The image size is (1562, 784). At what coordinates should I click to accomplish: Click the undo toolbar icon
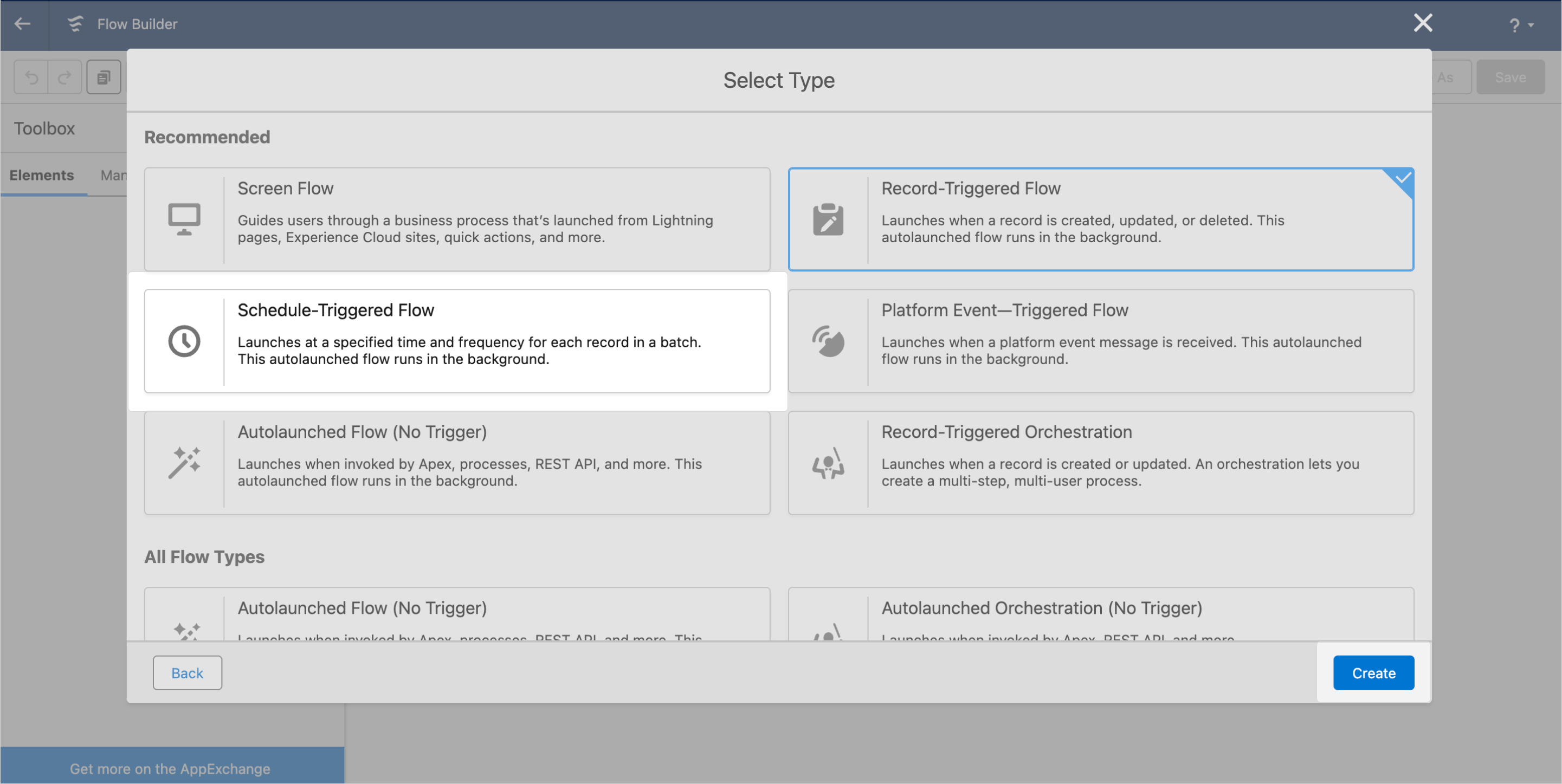31,77
